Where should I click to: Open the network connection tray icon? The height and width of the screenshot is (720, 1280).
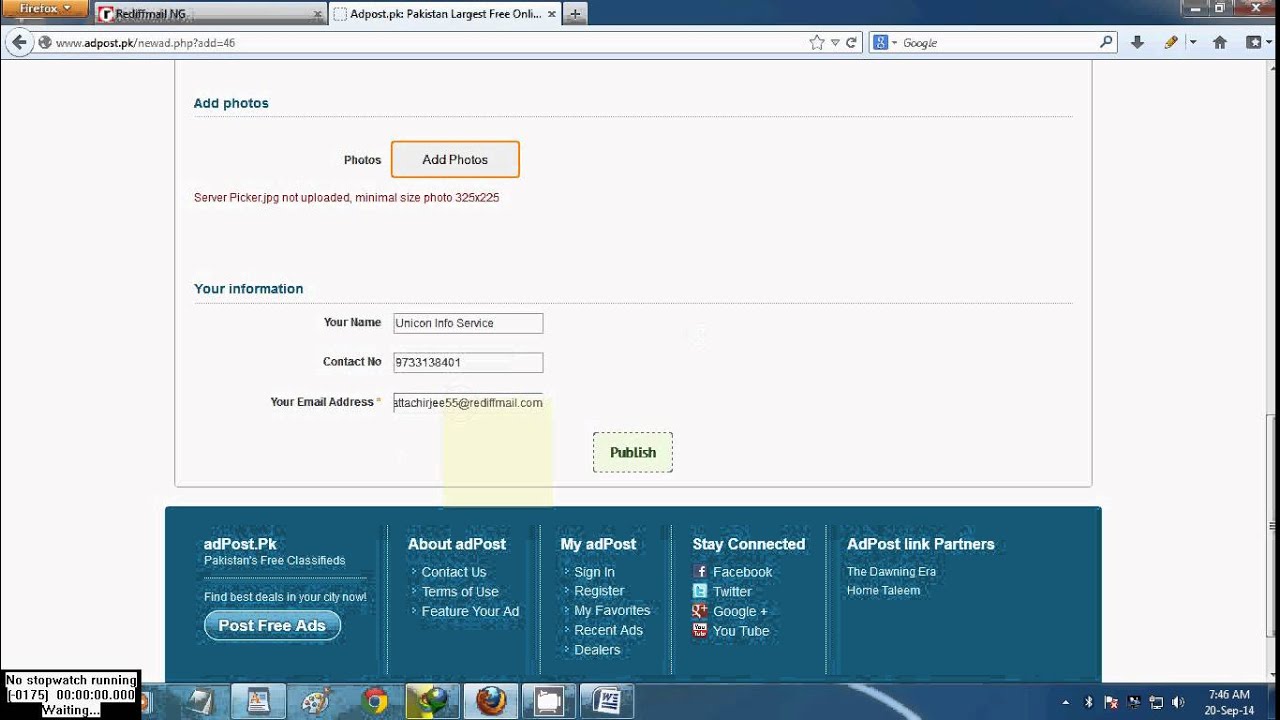pyautogui.click(x=1157, y=702)
